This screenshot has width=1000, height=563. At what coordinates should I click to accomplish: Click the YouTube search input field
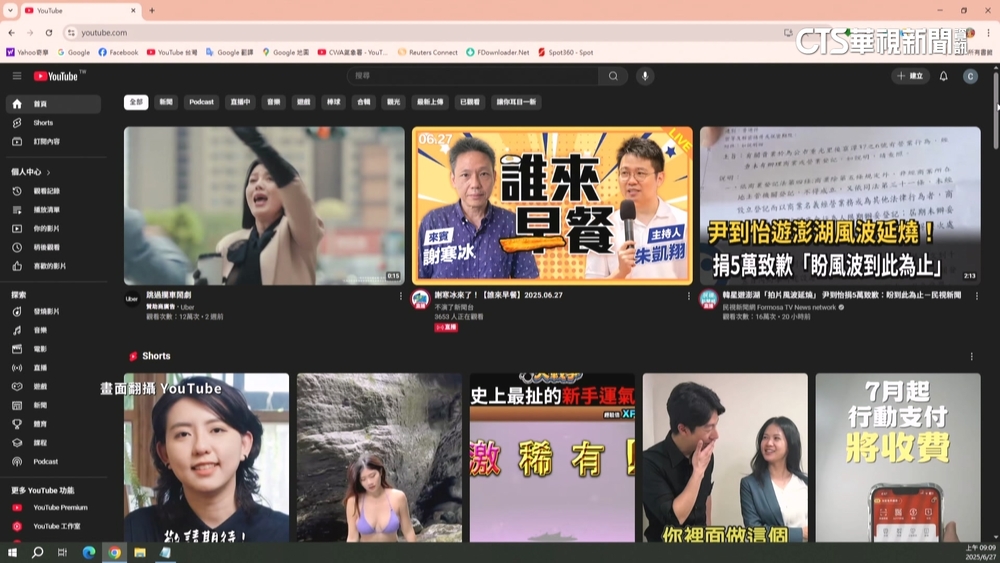[x=473, y=76]
